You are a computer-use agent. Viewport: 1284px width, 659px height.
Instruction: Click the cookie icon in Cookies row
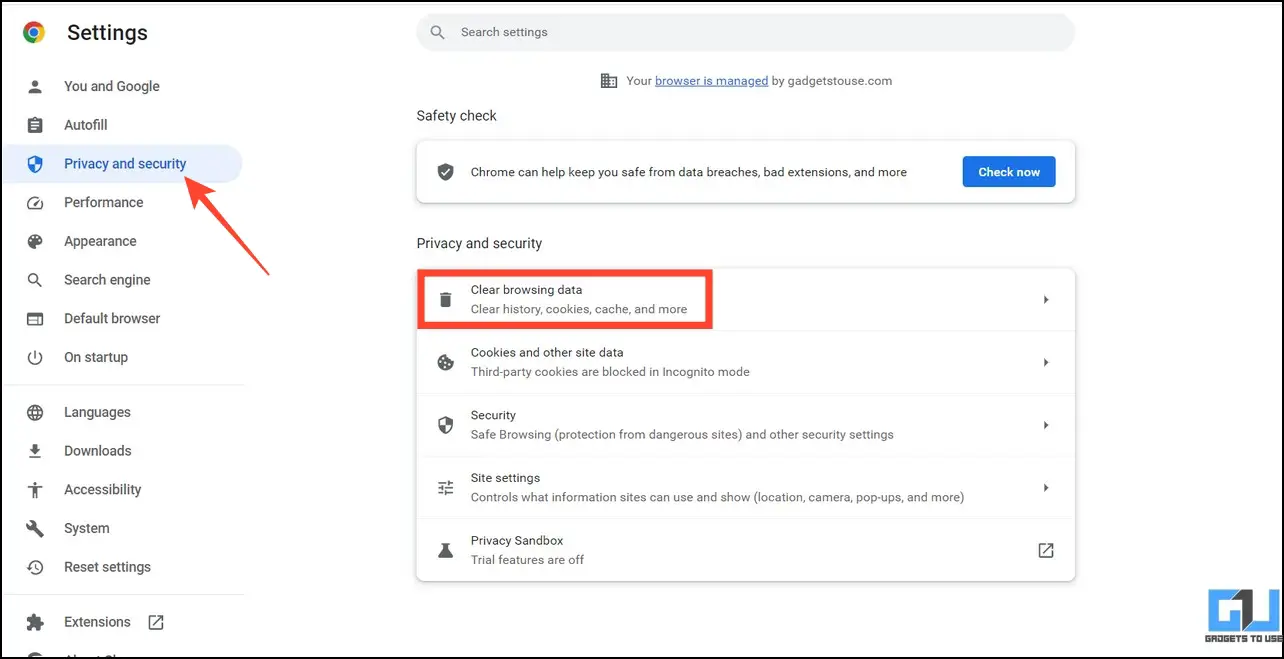(446, 362)
